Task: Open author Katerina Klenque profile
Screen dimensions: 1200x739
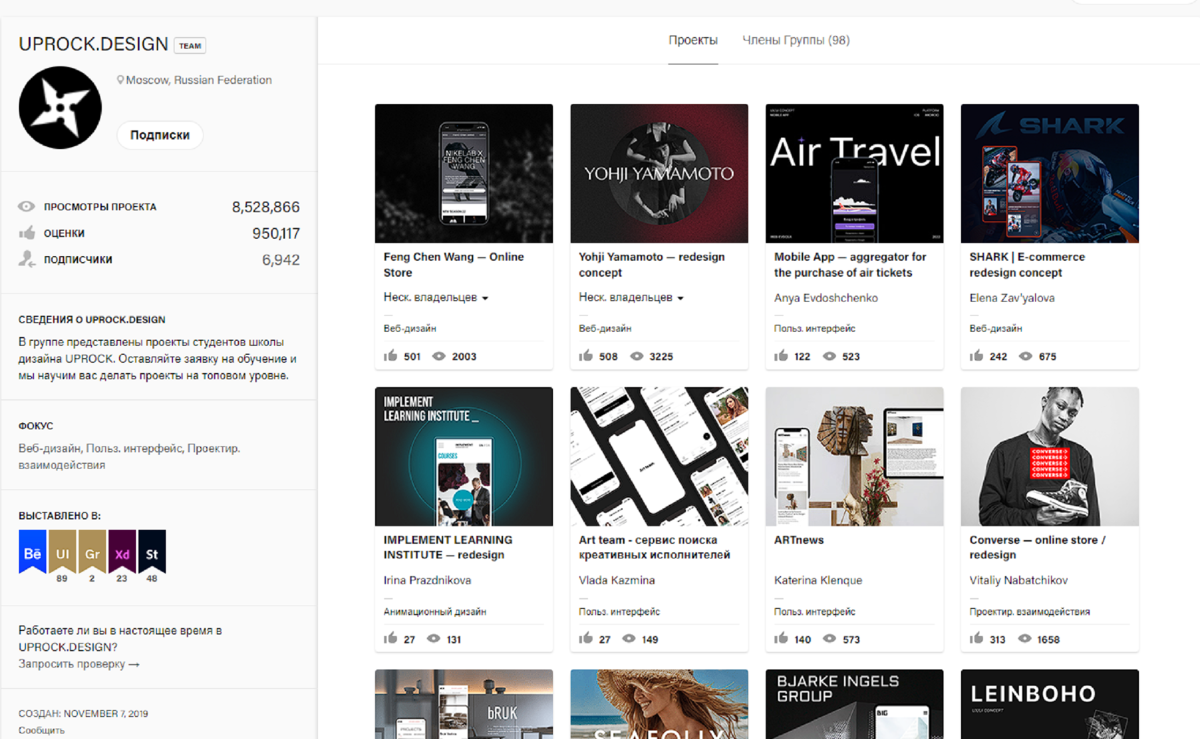Action: tap(818, 580)
